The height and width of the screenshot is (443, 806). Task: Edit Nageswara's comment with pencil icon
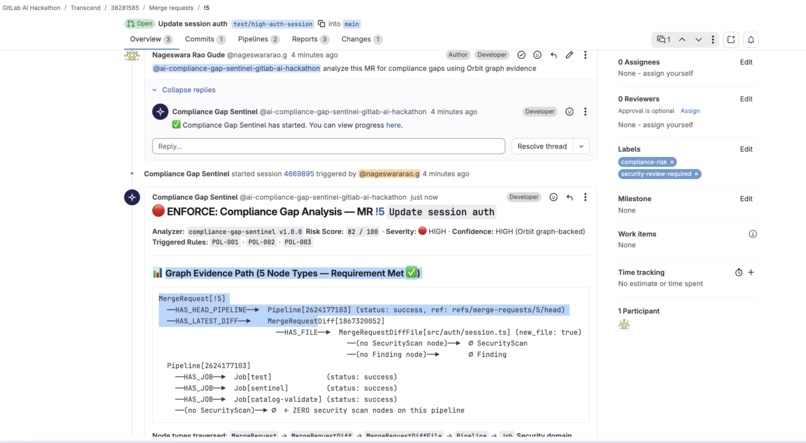pyautogui.click(x=569, y=55)
